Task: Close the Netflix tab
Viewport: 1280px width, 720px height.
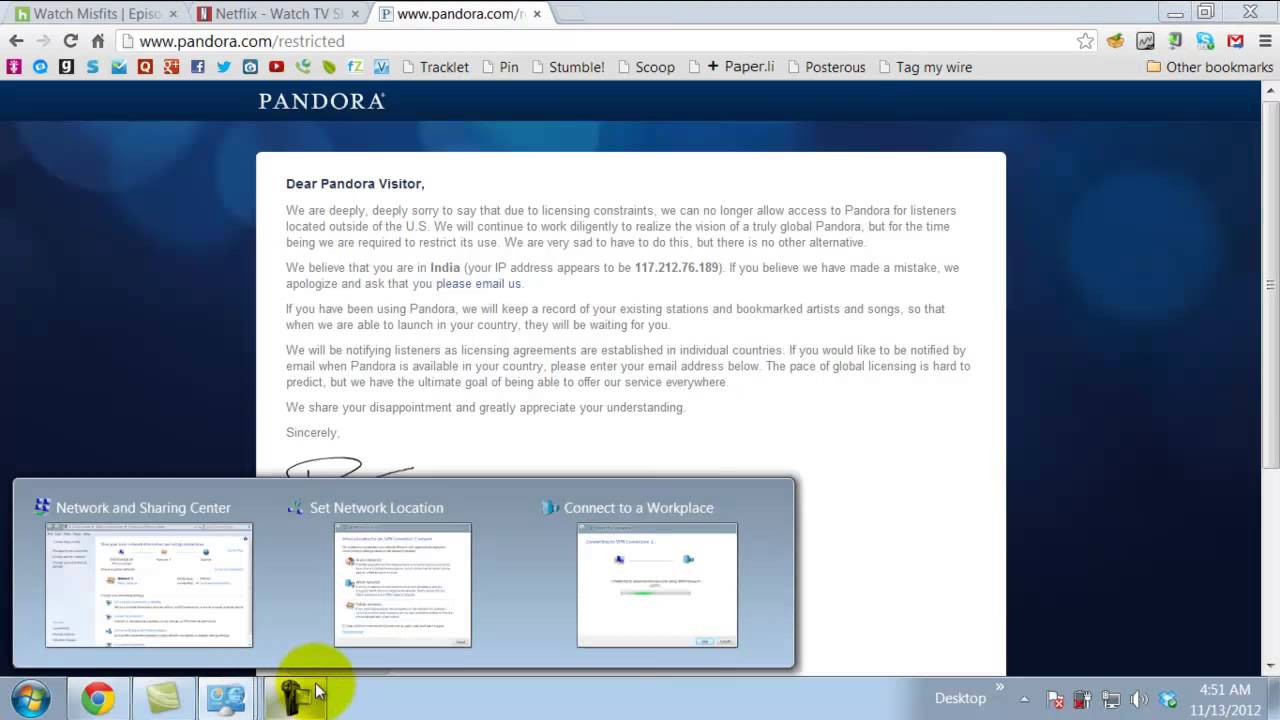Action: [x=355, y=14]
